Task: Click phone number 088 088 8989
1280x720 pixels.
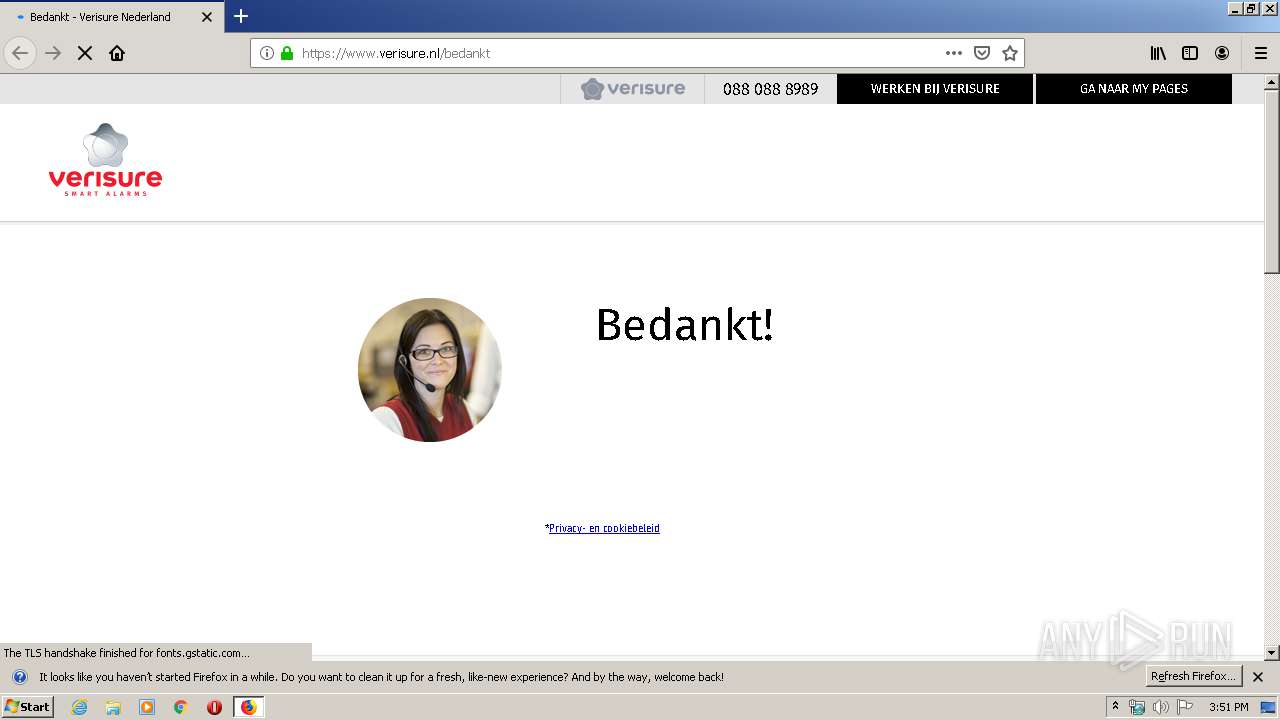Action: [770, 89]
